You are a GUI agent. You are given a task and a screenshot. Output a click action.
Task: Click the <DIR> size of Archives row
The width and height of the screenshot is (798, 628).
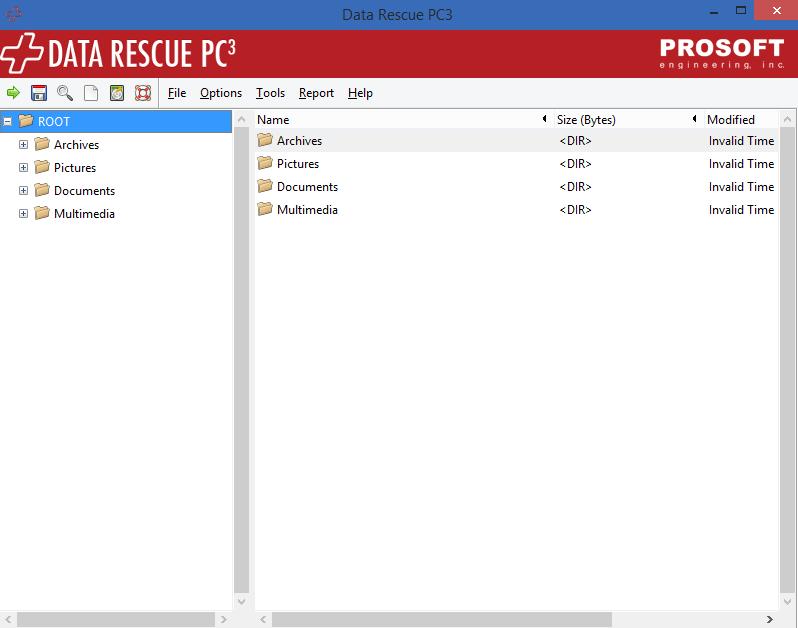pyautogui.click(x=576, y=140)
